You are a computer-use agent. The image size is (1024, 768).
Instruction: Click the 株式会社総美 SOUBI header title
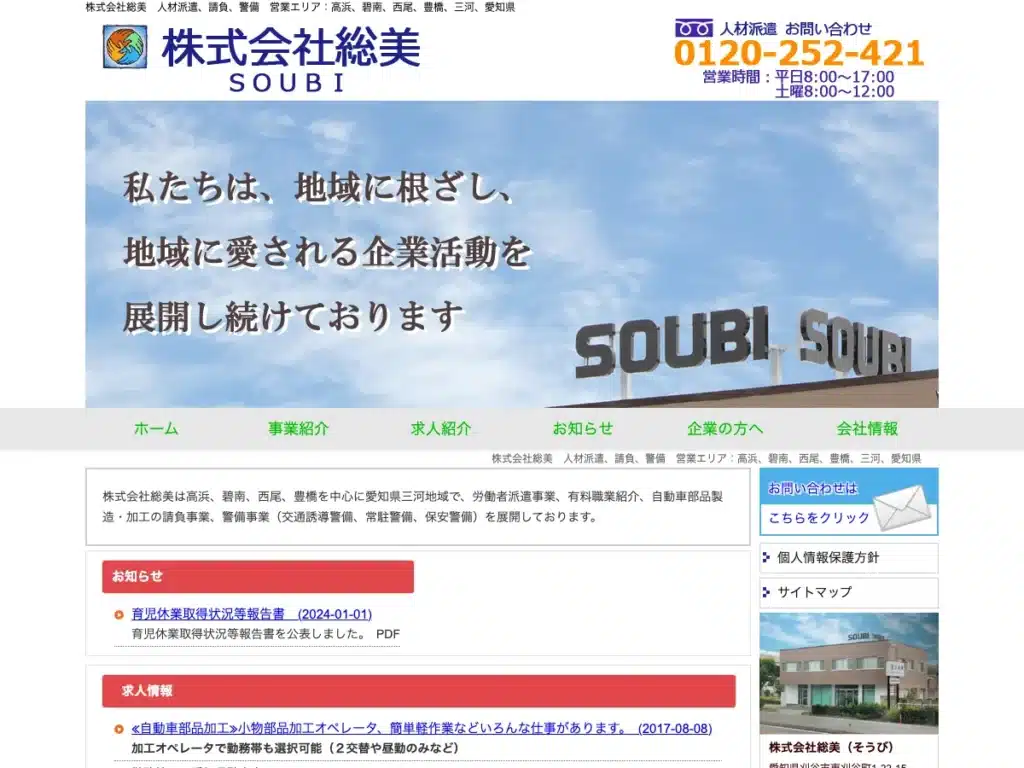290,59
